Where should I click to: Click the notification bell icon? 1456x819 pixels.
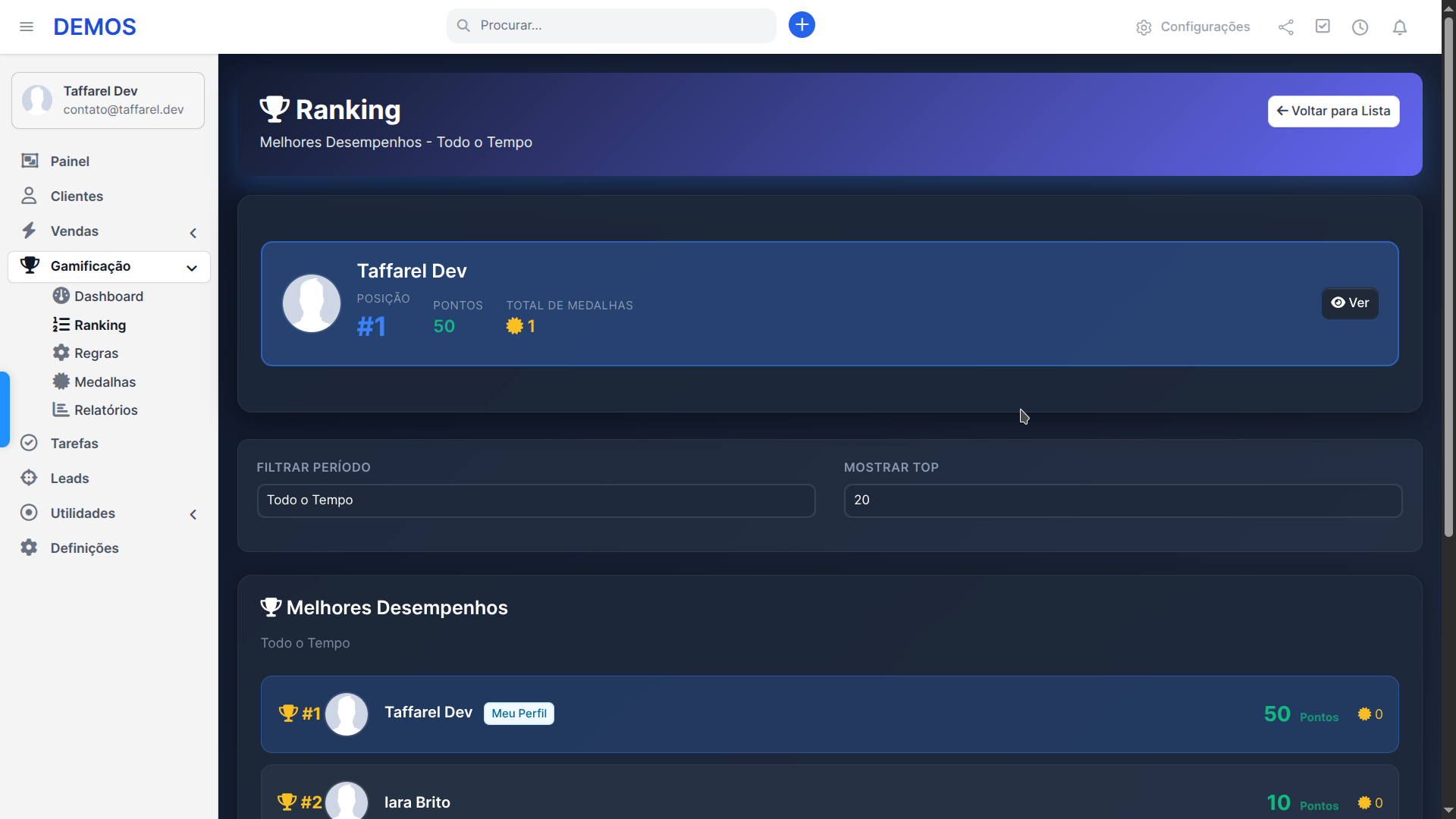click(1399, 27)
